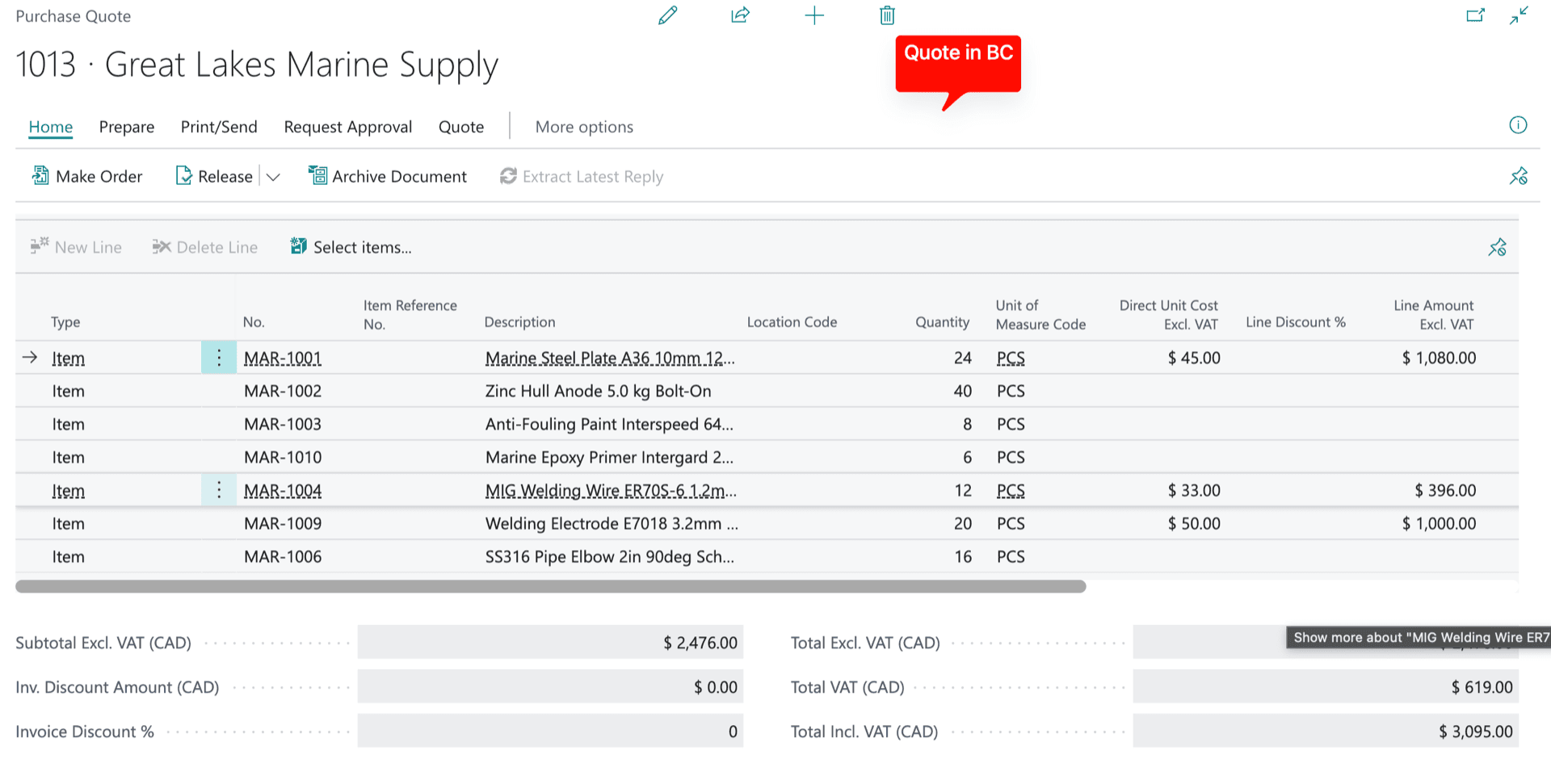
Task: Open the Request Approval tab
Action: coord(348,127)
